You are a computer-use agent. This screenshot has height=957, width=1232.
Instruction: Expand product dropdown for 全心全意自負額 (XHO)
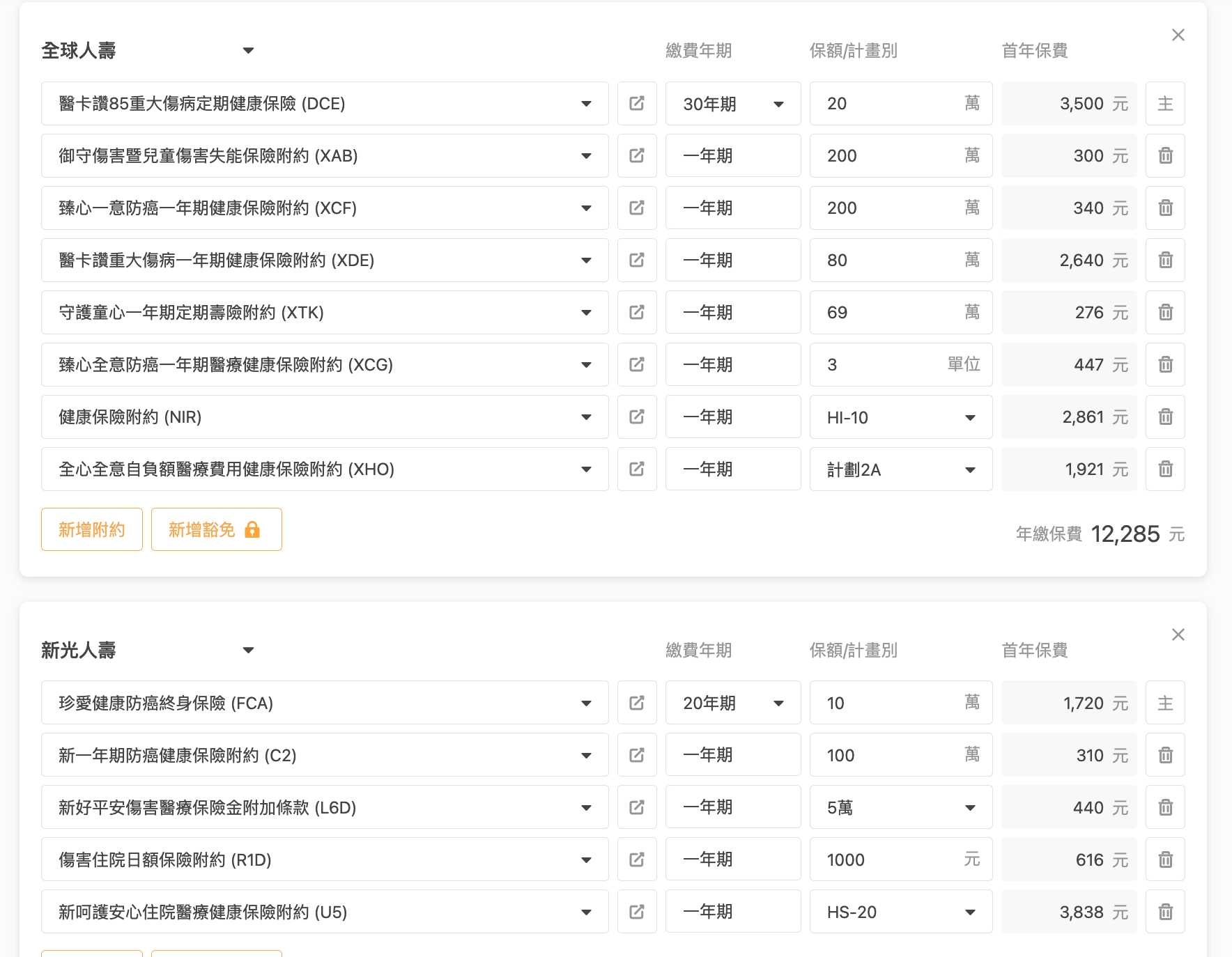pyautogui.click(x=325, y=469)
